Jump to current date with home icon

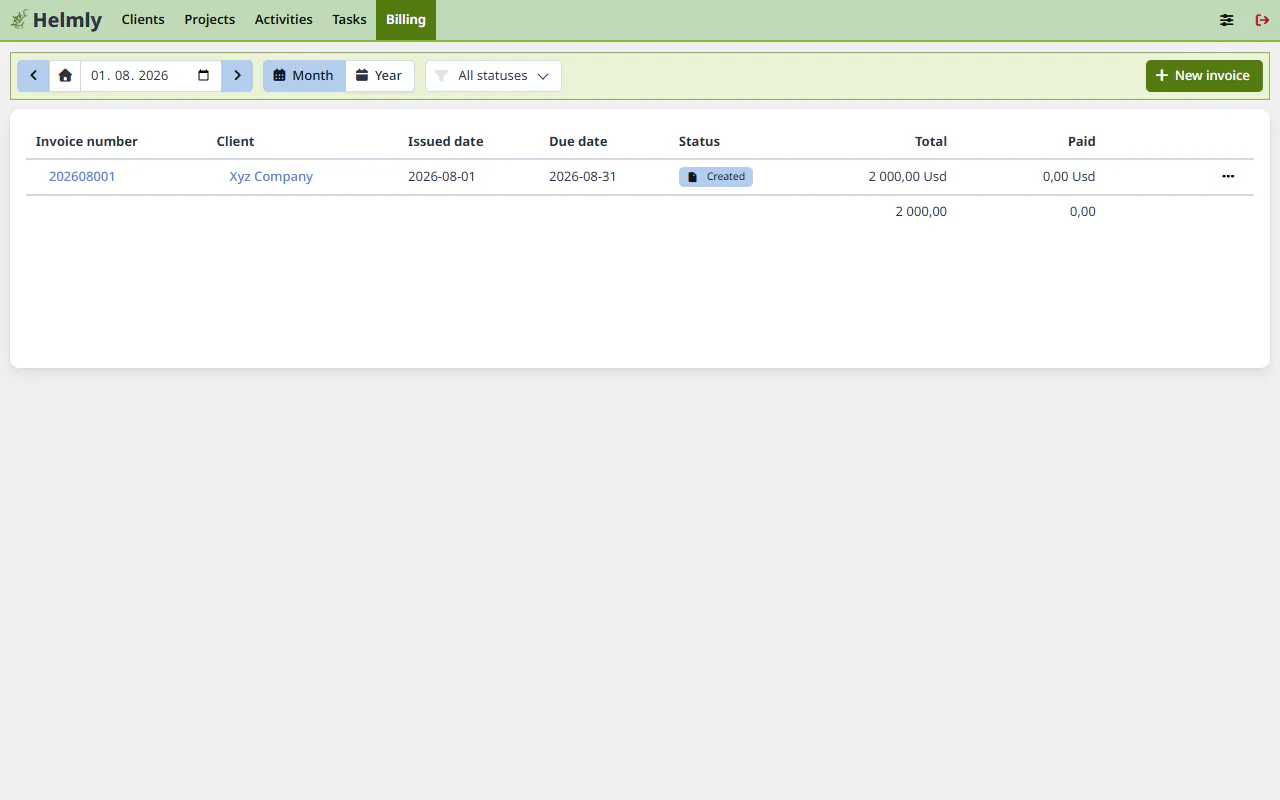pyautogui.click(x=65, y=76)
